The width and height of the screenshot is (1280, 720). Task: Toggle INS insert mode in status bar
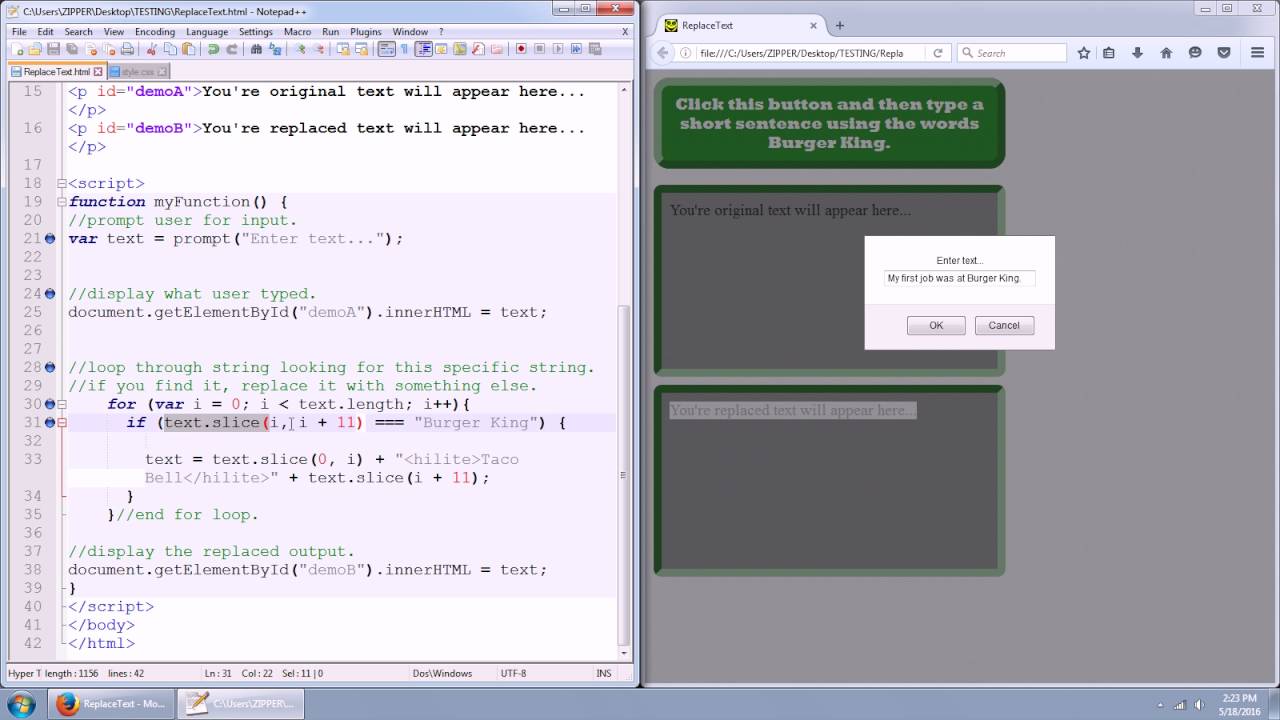click(604, 673)
